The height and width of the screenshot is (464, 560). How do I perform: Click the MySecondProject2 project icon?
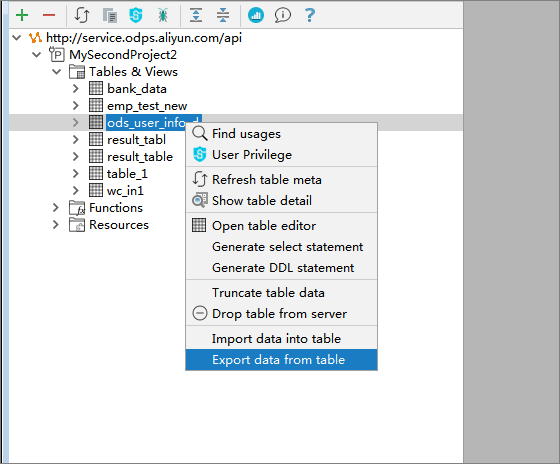pyautogui.click(x=57, y=54)
